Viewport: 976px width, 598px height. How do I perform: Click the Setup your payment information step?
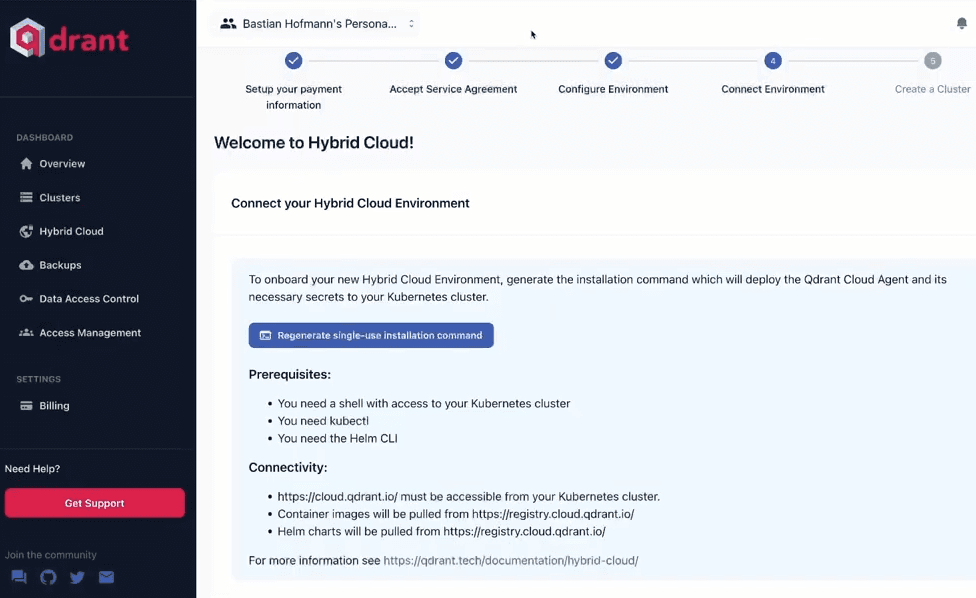[x=293, y=61]
